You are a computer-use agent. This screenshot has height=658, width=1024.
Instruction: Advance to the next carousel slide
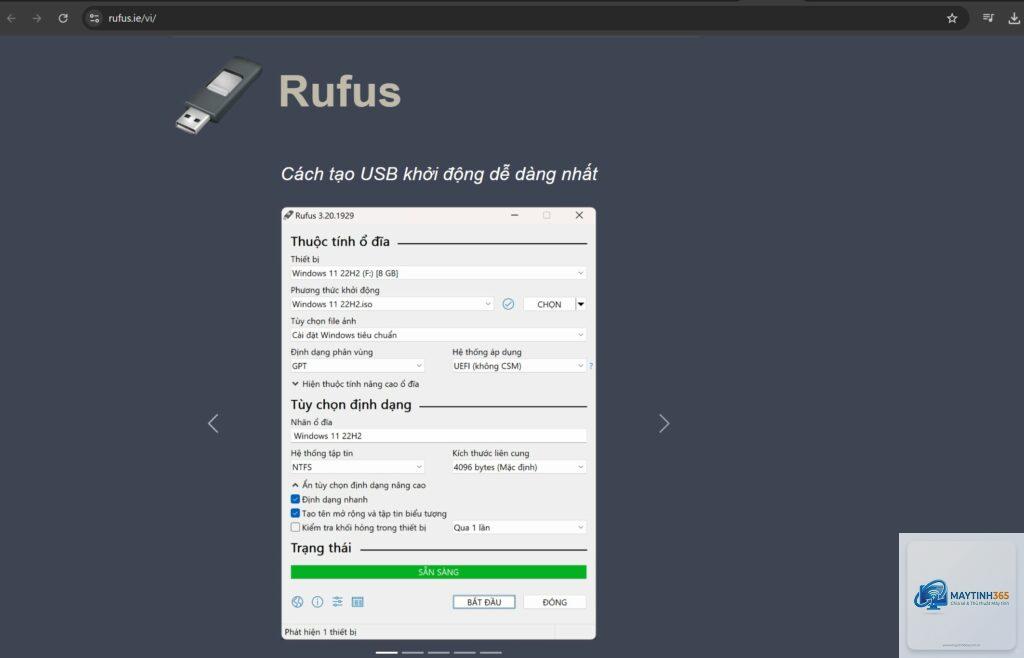tap(664, 424)
